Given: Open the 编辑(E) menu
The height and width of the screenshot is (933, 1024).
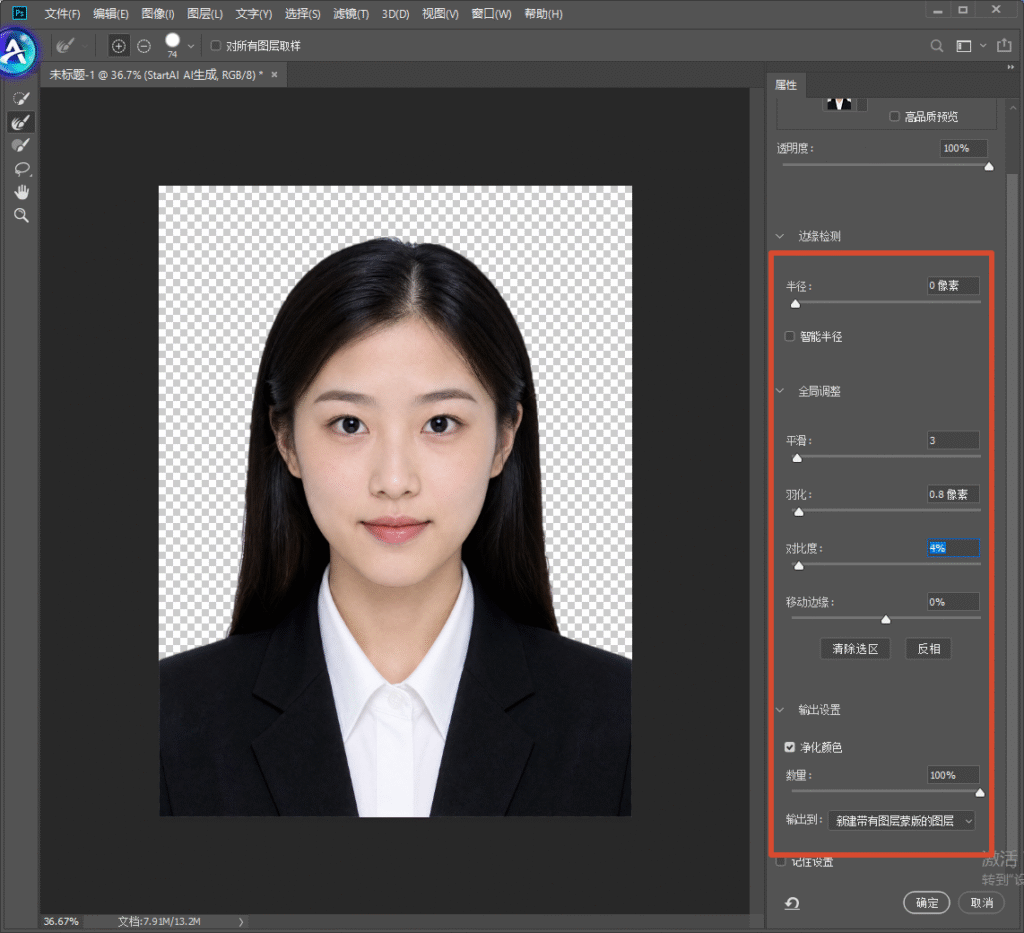Looking at the screenshot, I should (111, 14).
